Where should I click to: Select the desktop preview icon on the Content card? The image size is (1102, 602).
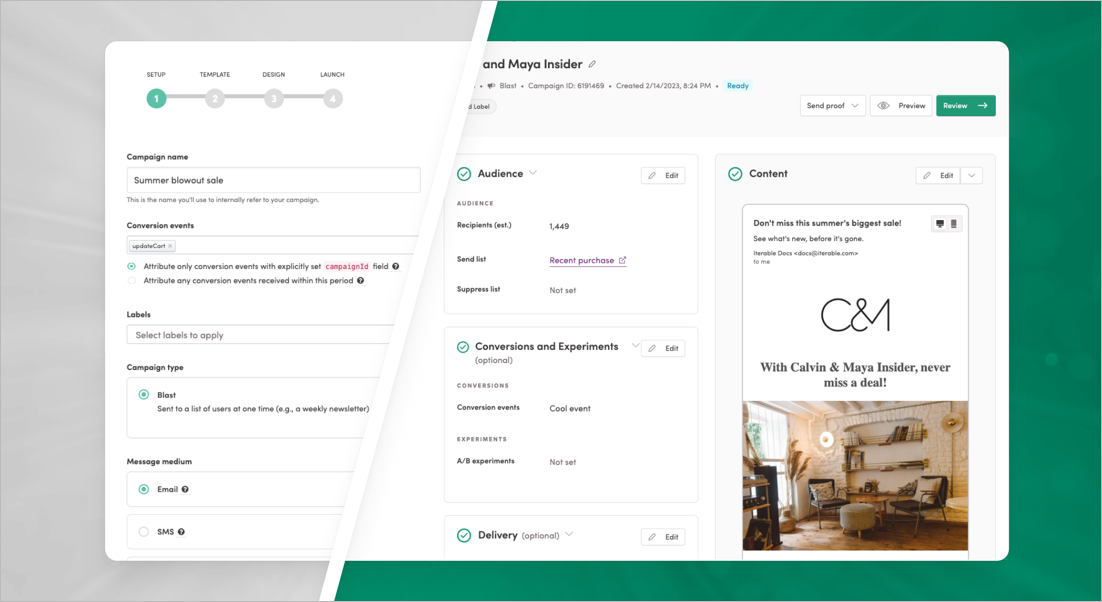[940, 223]
